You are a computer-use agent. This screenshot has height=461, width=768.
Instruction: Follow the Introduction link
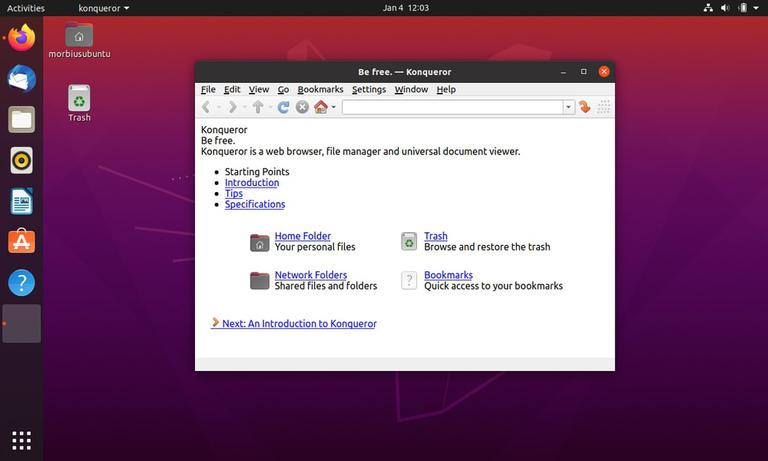click(x=252, y=182)
